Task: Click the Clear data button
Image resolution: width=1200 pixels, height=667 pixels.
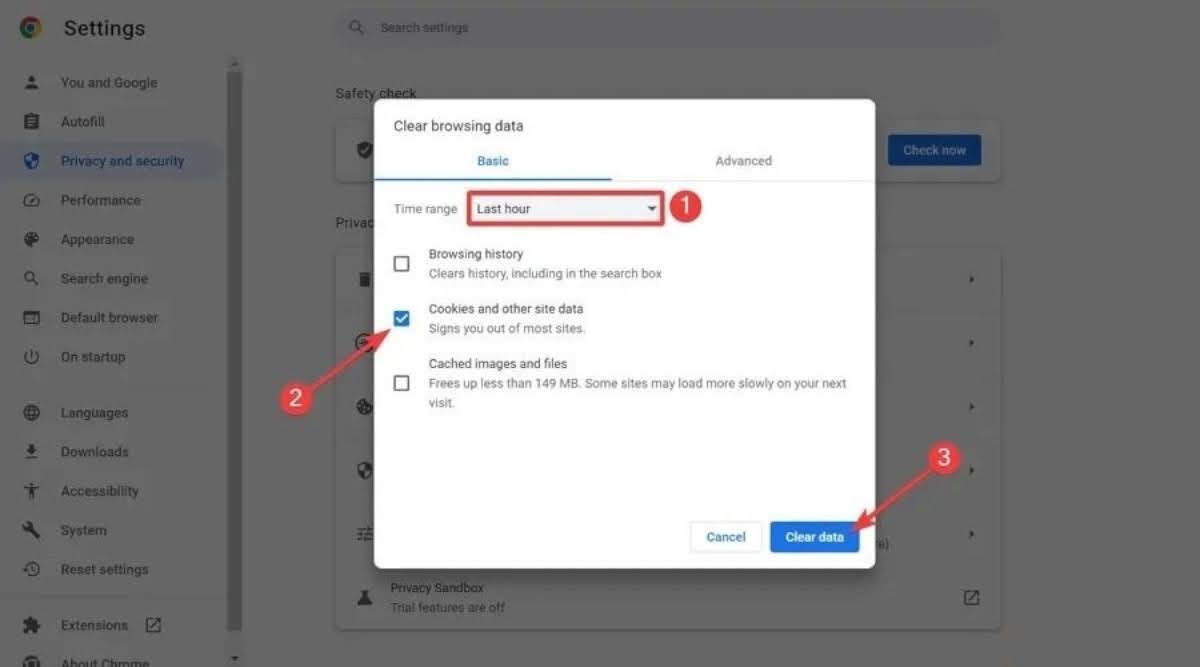Action: pyautogui.click(x=814, y=537)
